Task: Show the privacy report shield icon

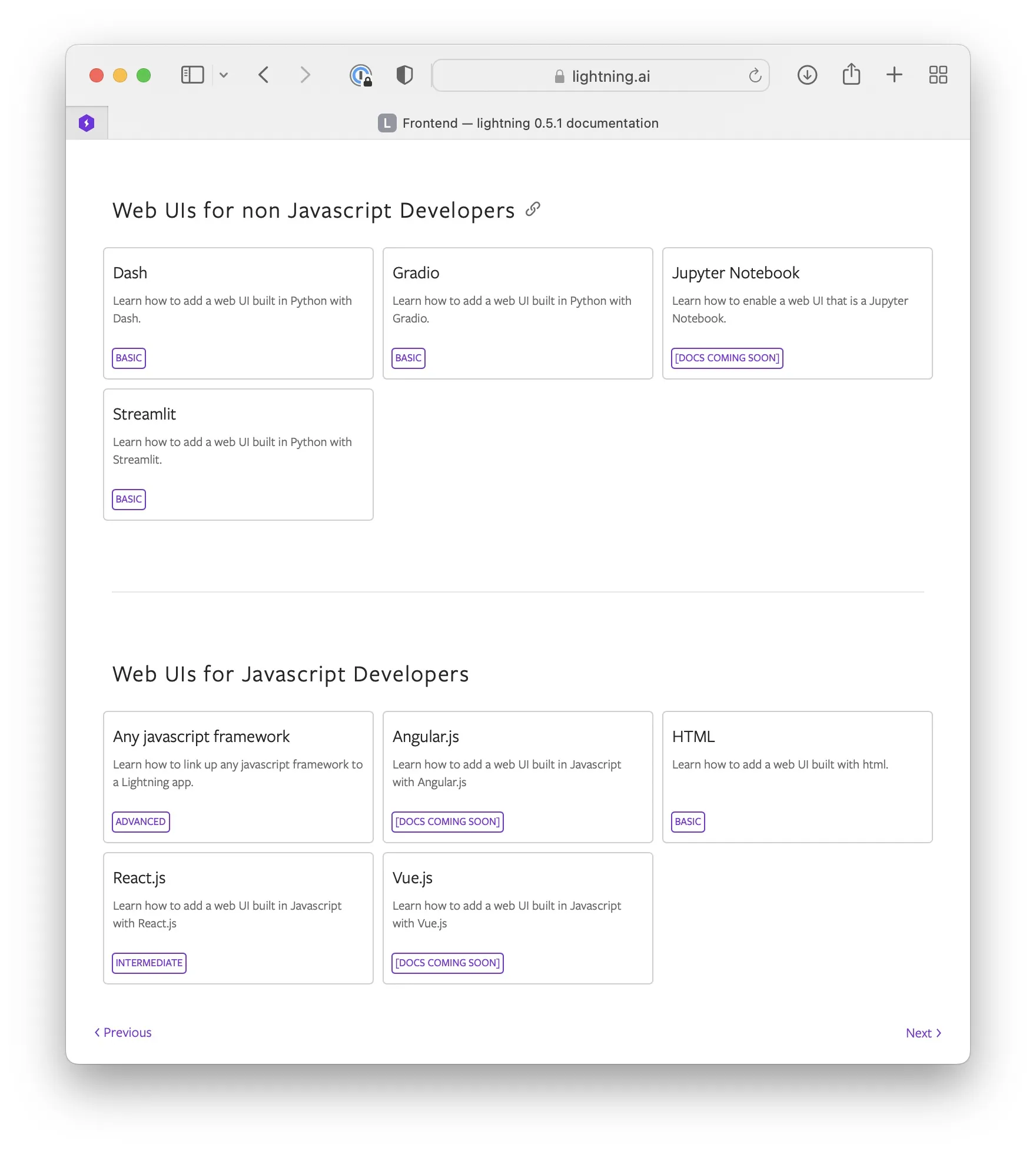Action: coord(405,75)
